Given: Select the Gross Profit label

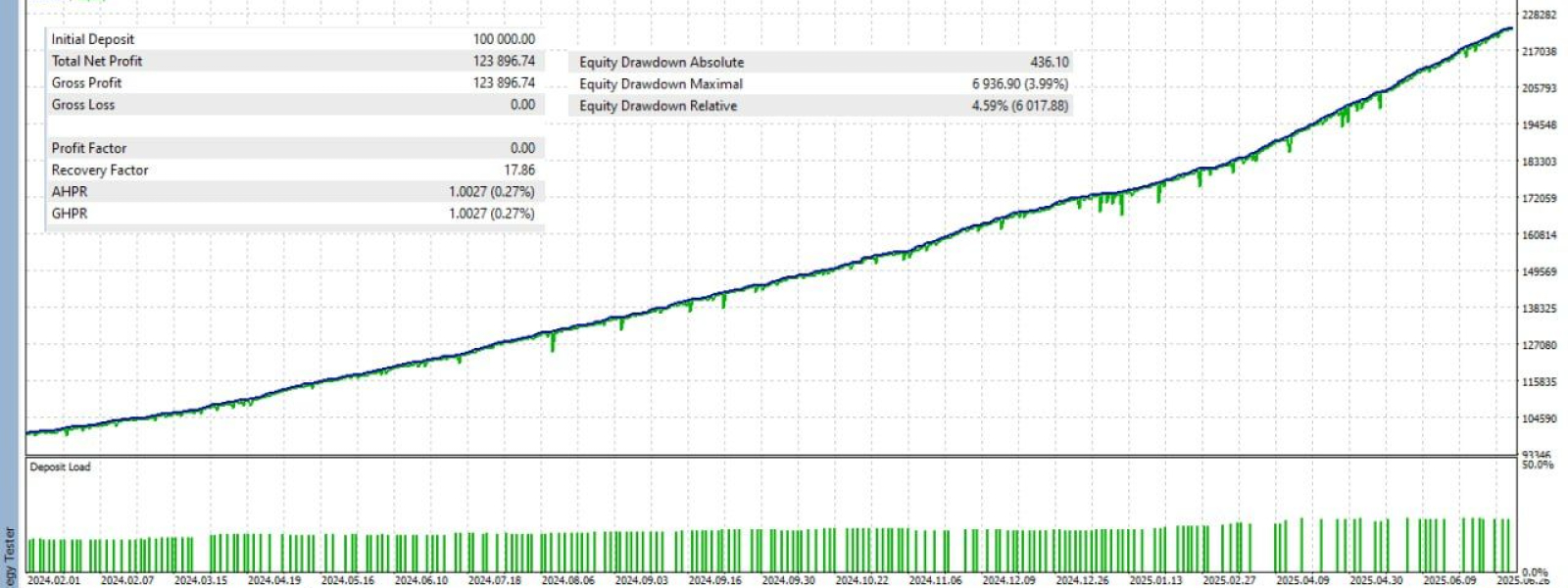Looking at the screenshot, I should [86, 82].
